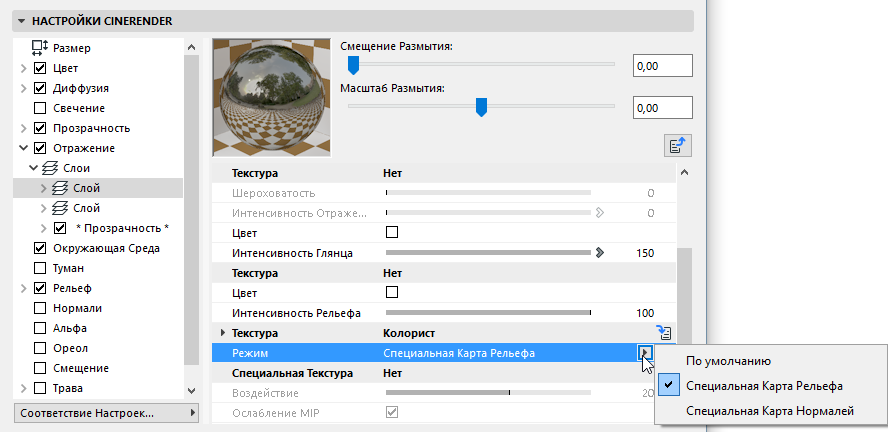Click the arrow button in Режим row
The height and width of the screenshot is (432, 888).
pyautogui.click(x=646, y=353)
